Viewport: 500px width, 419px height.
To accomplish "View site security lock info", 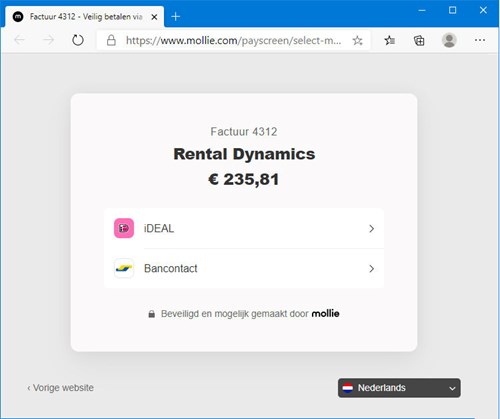I will pyautogui.click(x=111, y=40).
